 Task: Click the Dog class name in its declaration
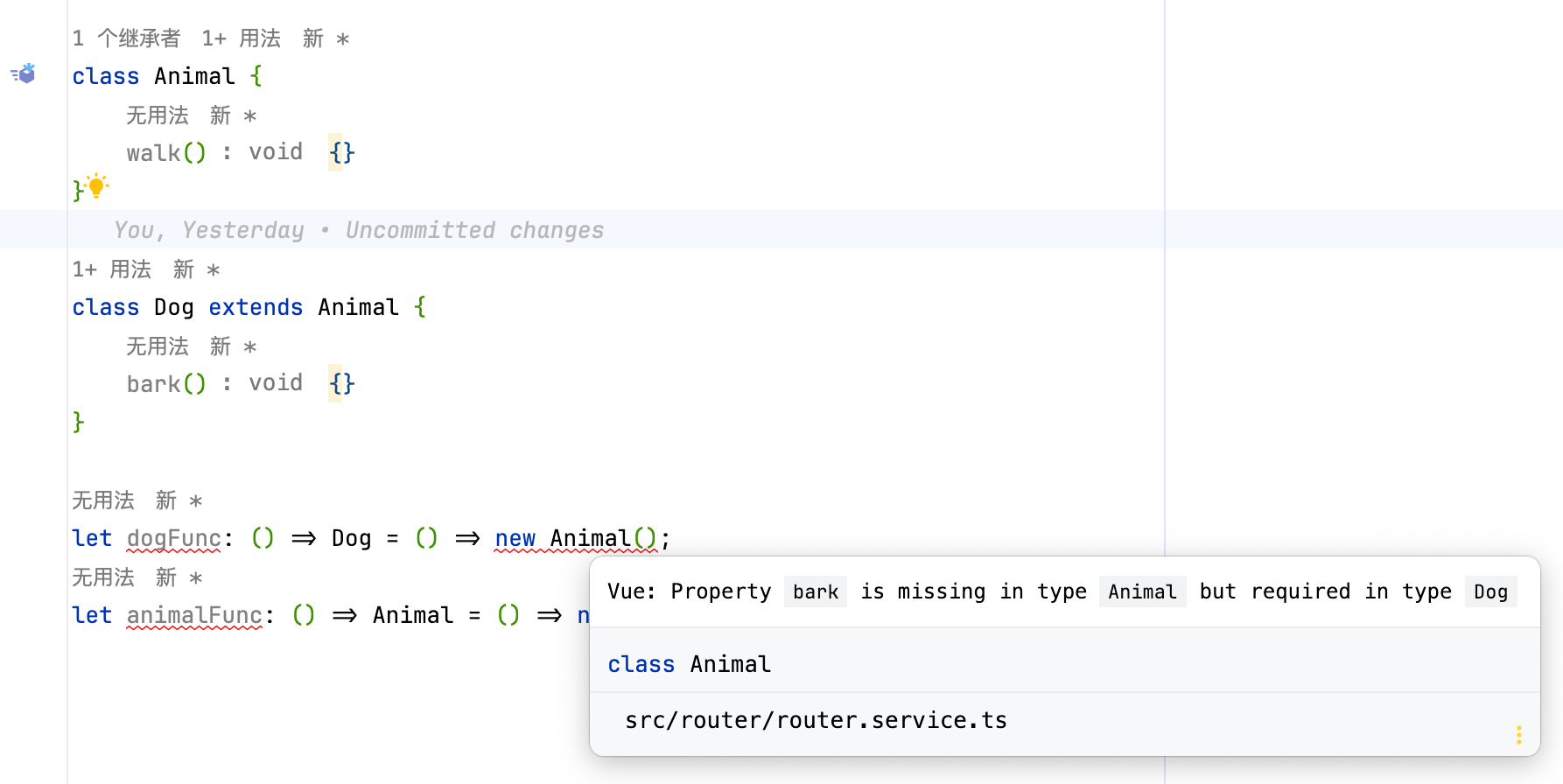174,307
